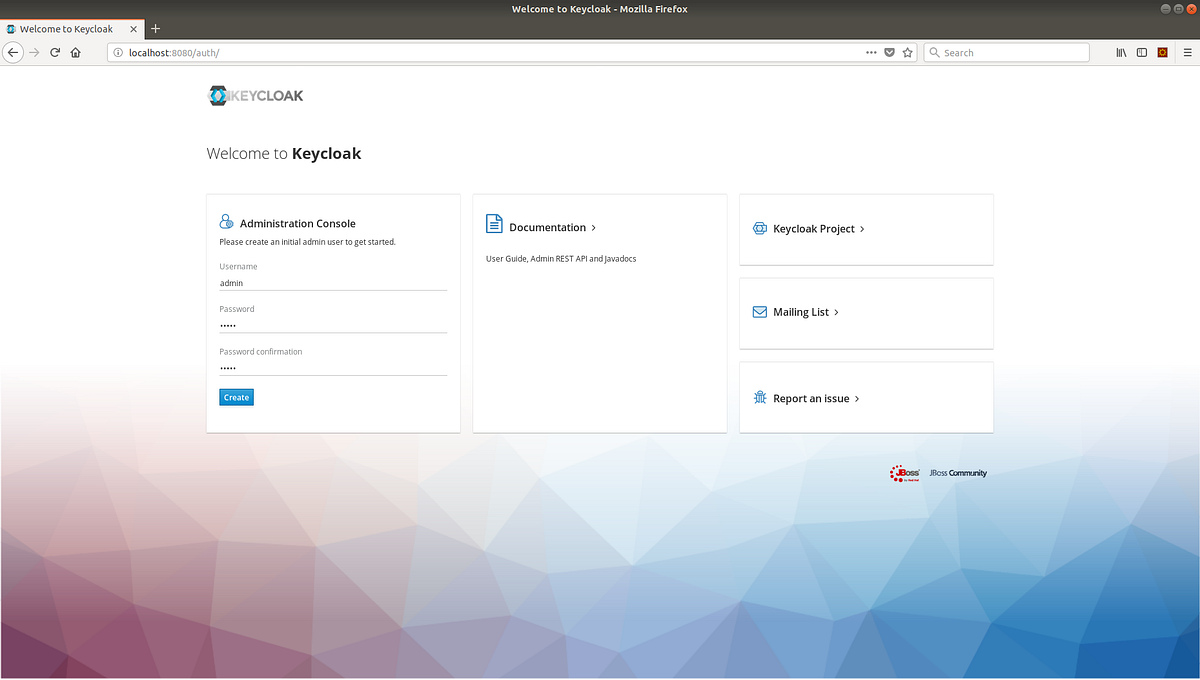
Task: Click the search magnifier icon
Action: click(934, 52)
